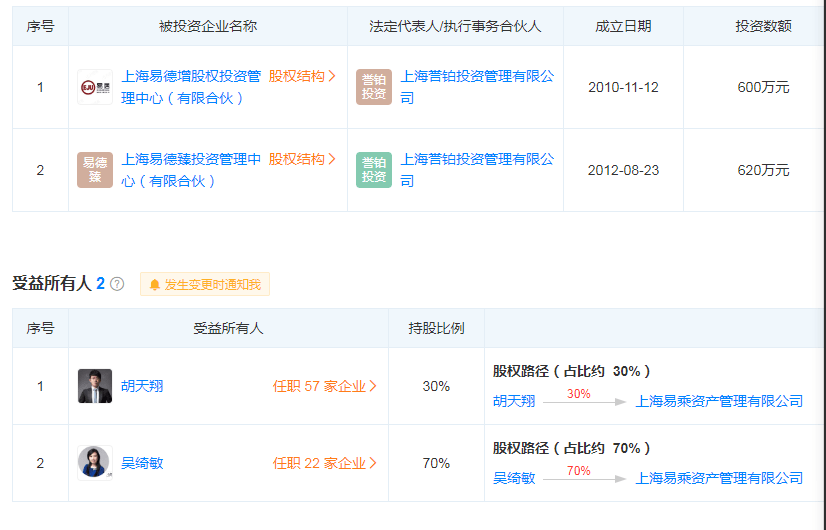The image size is (826, 530).
Task: Click 吴绮敏's profile photo
Action: tap(95, 463)
